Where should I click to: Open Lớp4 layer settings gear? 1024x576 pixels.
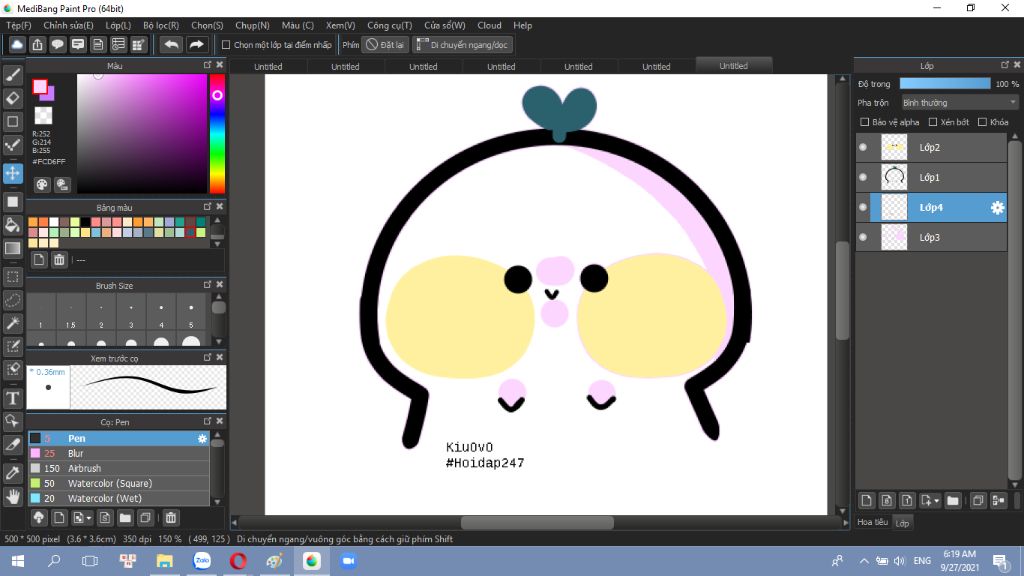[x=997, y=208]
